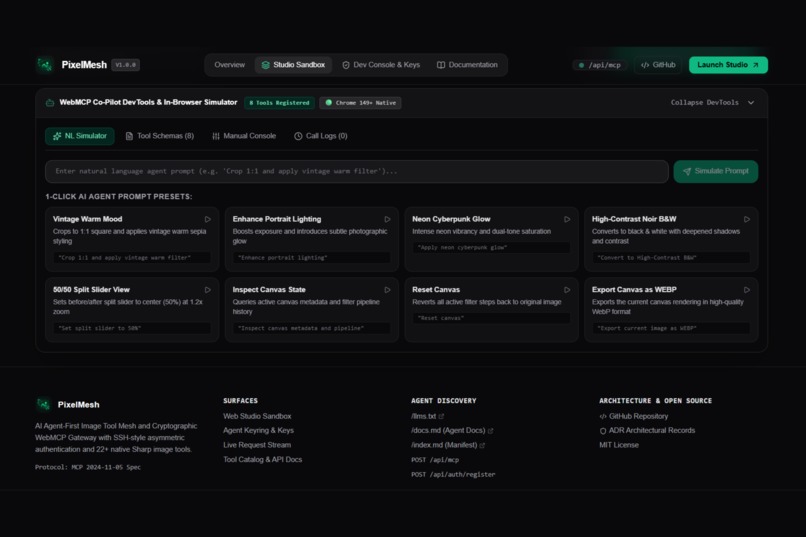Screen dimensions: 806x537
Task: Run the Reset Canvas play icon
Action: pyautogui.click(x=567, y=290)
